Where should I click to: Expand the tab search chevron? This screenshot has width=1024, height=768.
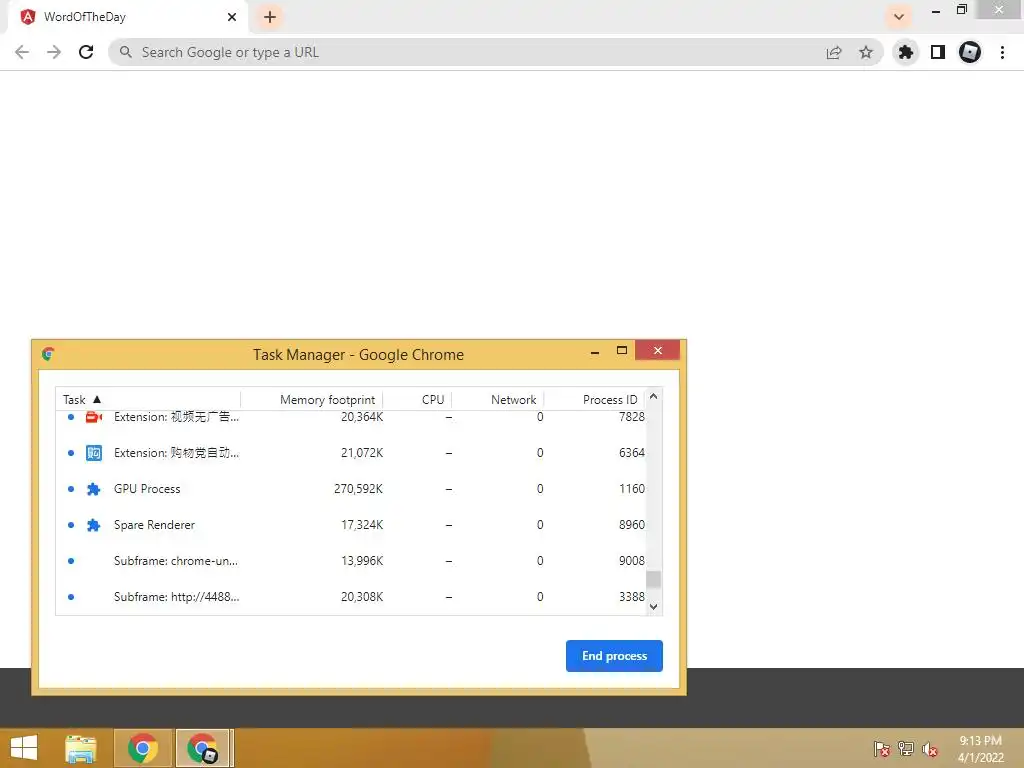899,17
